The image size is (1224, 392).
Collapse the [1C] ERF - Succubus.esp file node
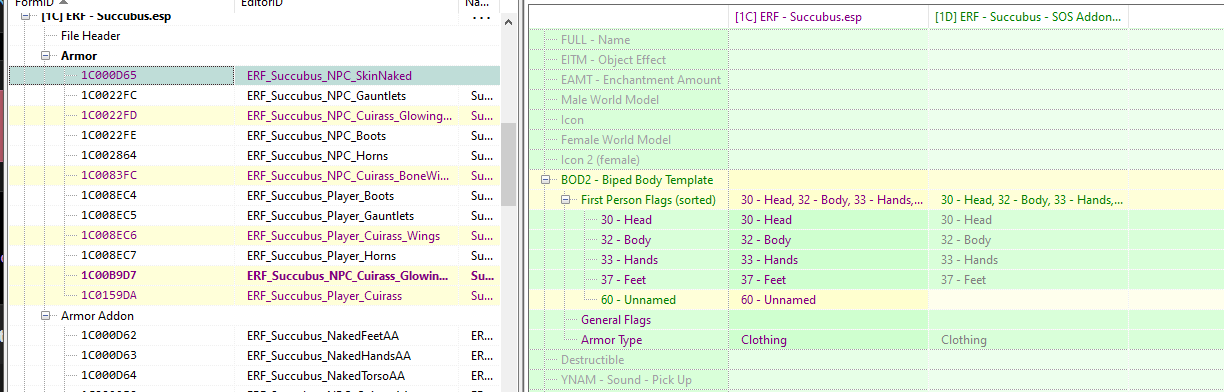(26, 16)
